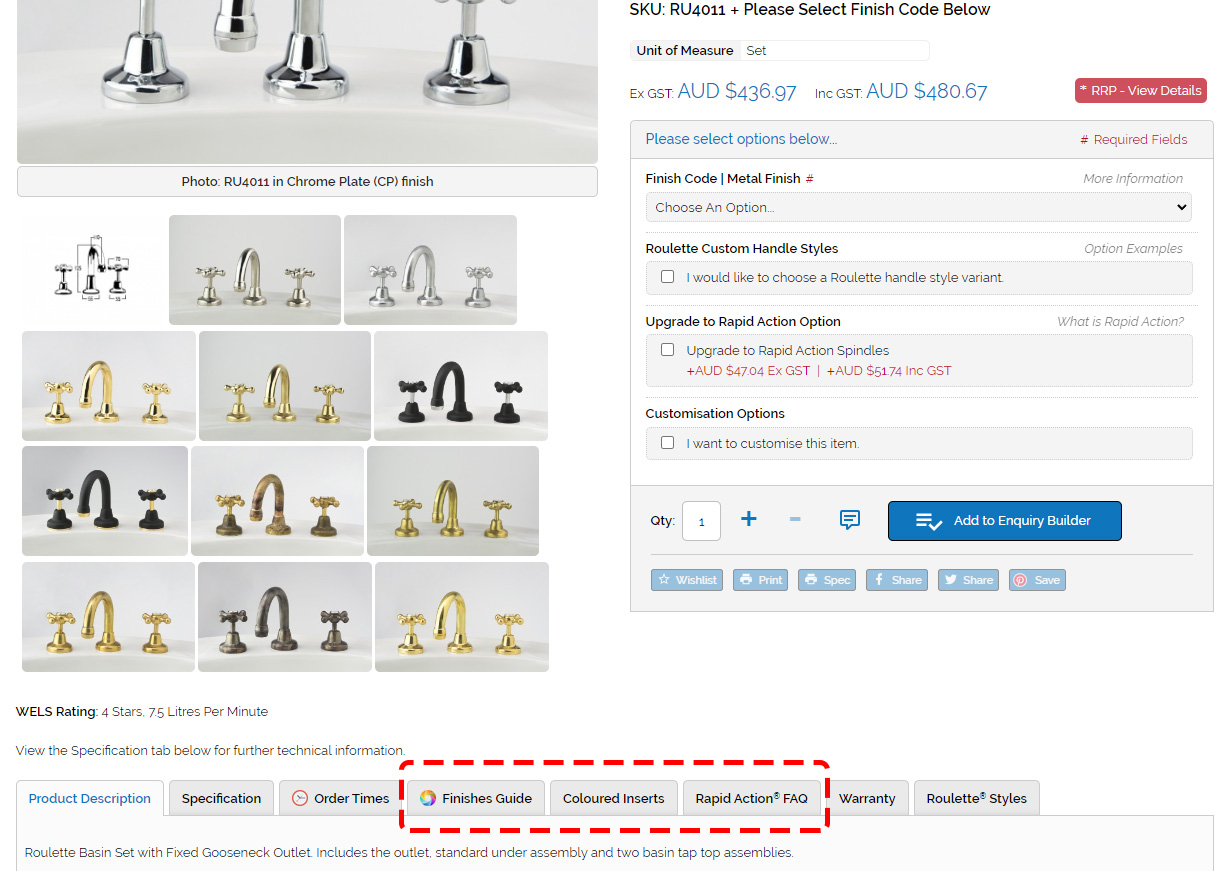Save product to Pinterest
Viewport: 1227px width, 871px height.
(x=1037, y=580)
